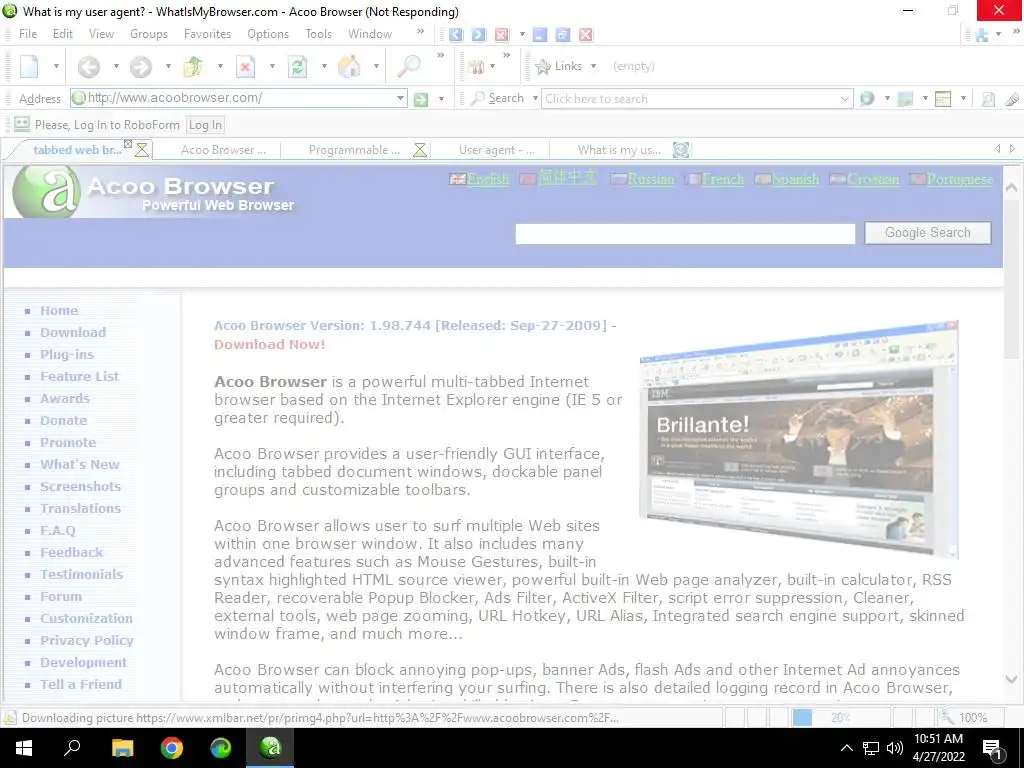Click the page find icon near highlighter
The height and width of the screenshot is (768, 1024).
coord(989,99)
